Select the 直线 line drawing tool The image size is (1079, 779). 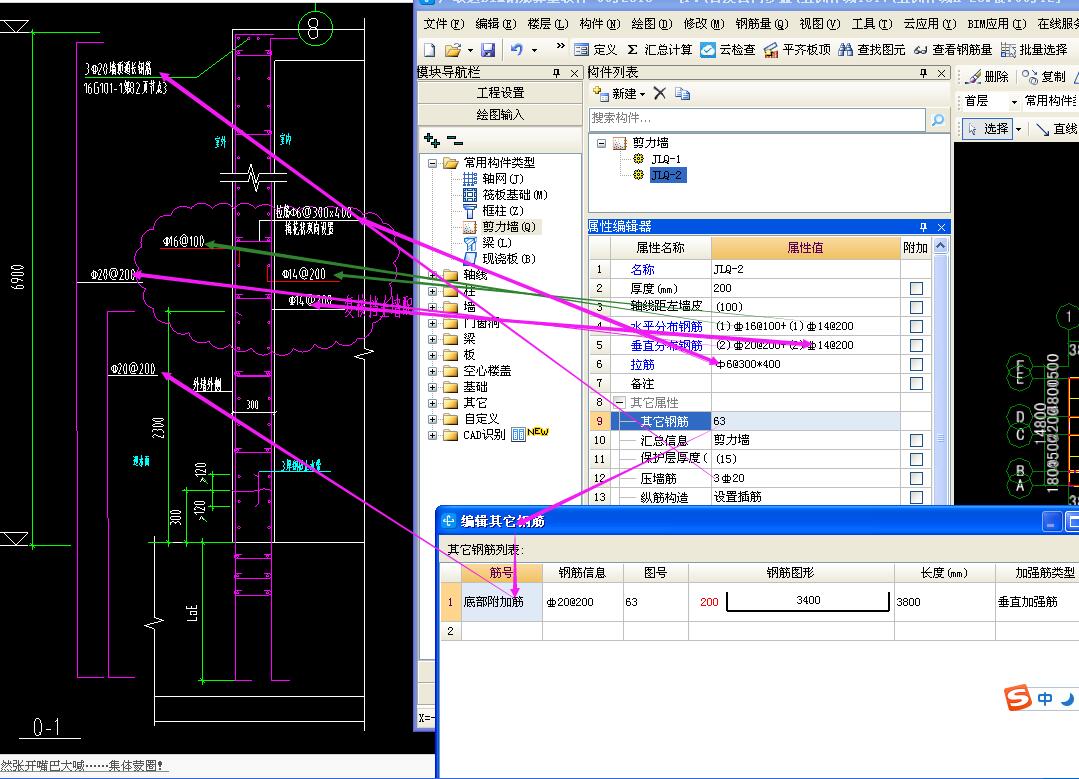[x=1057, y=129]
